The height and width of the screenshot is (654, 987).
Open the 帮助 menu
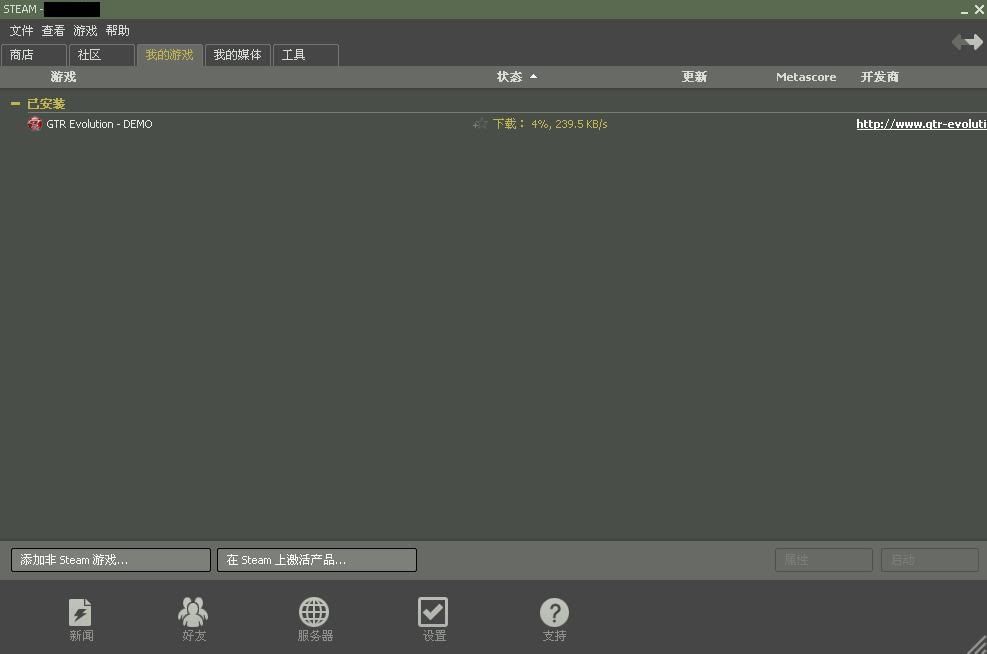(x=118, y=30)
